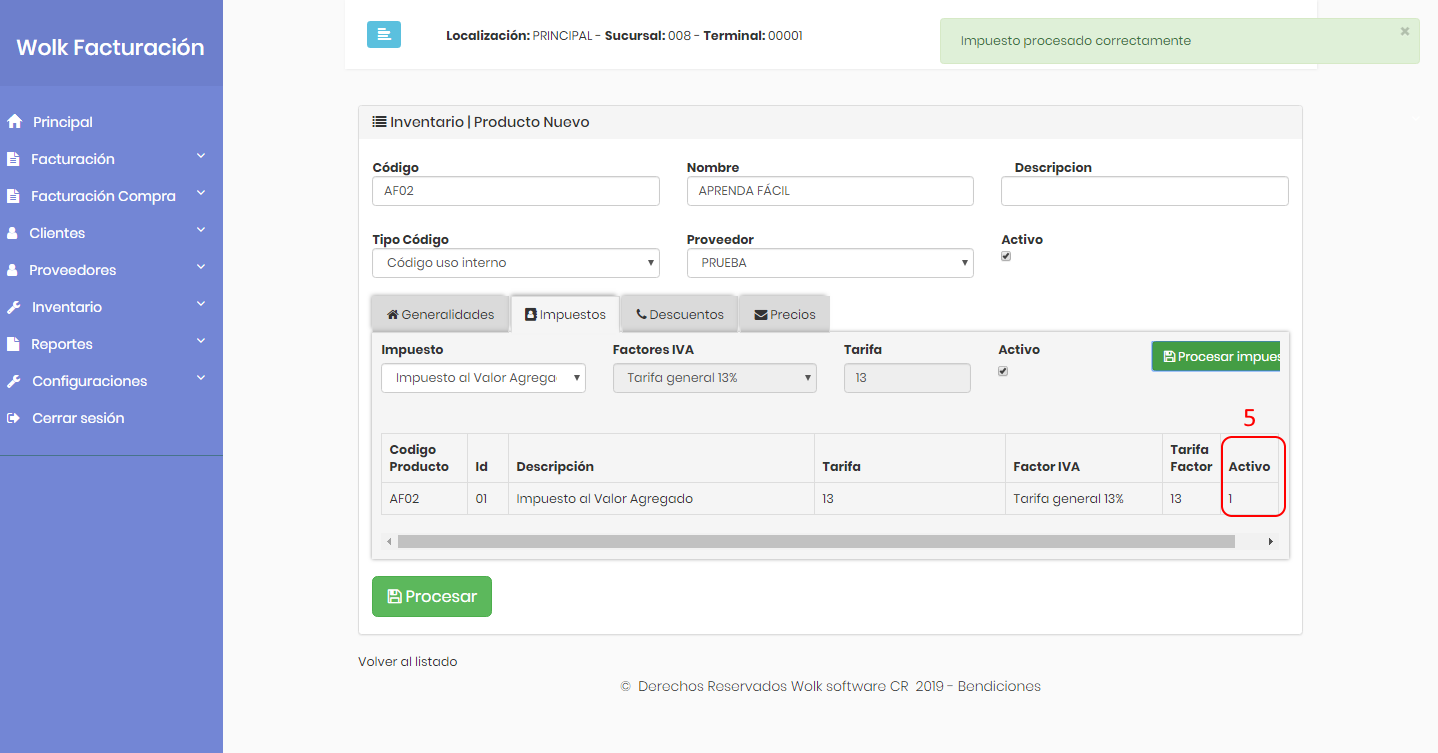
Task: Click the '01' Id table cell
Action: coord(488,499)
